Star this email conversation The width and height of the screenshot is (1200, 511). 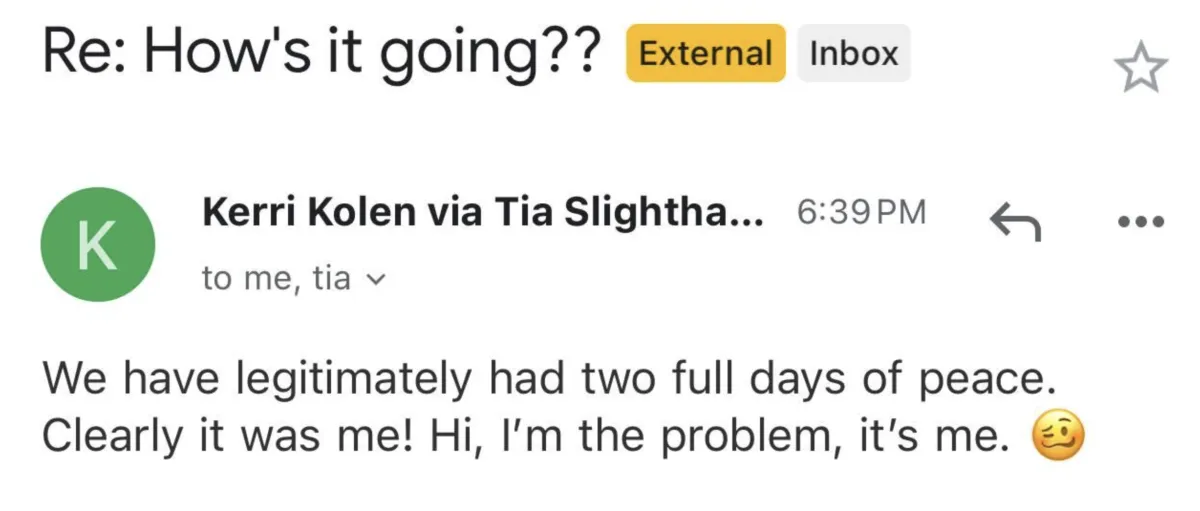pyautogui.click(x=1141, y=70)
